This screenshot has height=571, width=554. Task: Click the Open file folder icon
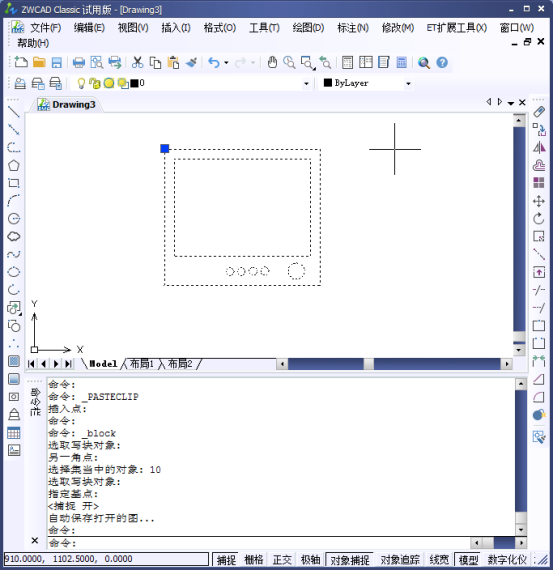coord(39,62)
